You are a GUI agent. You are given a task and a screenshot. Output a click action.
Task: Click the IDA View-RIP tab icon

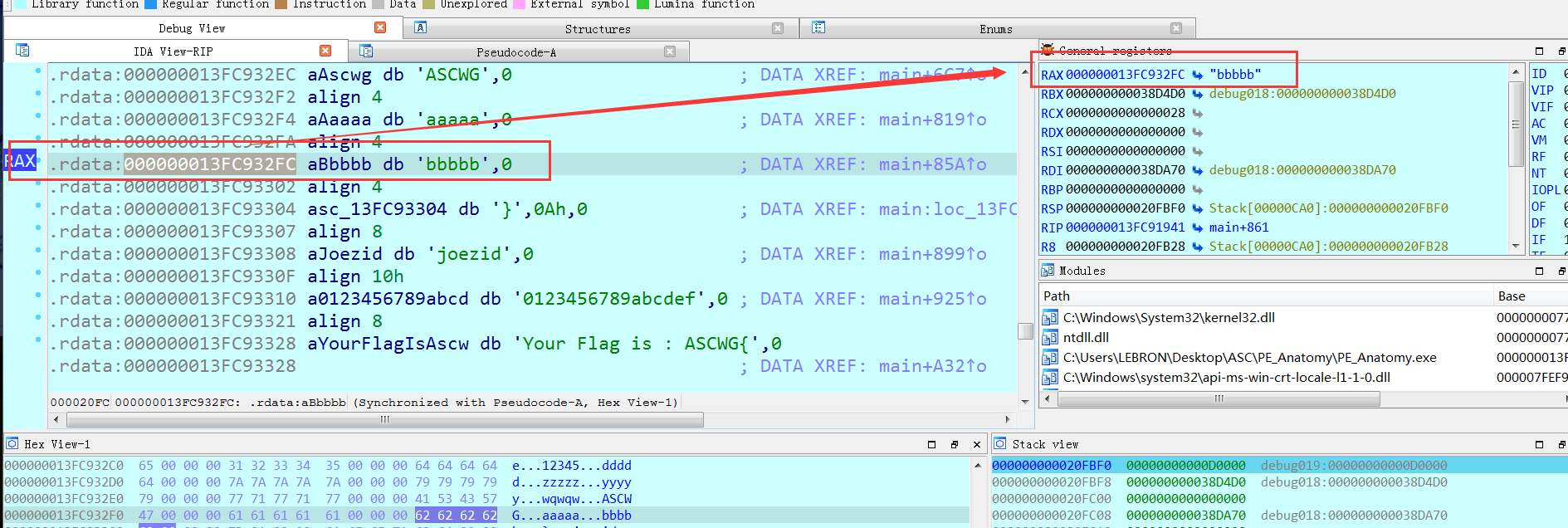22,51
